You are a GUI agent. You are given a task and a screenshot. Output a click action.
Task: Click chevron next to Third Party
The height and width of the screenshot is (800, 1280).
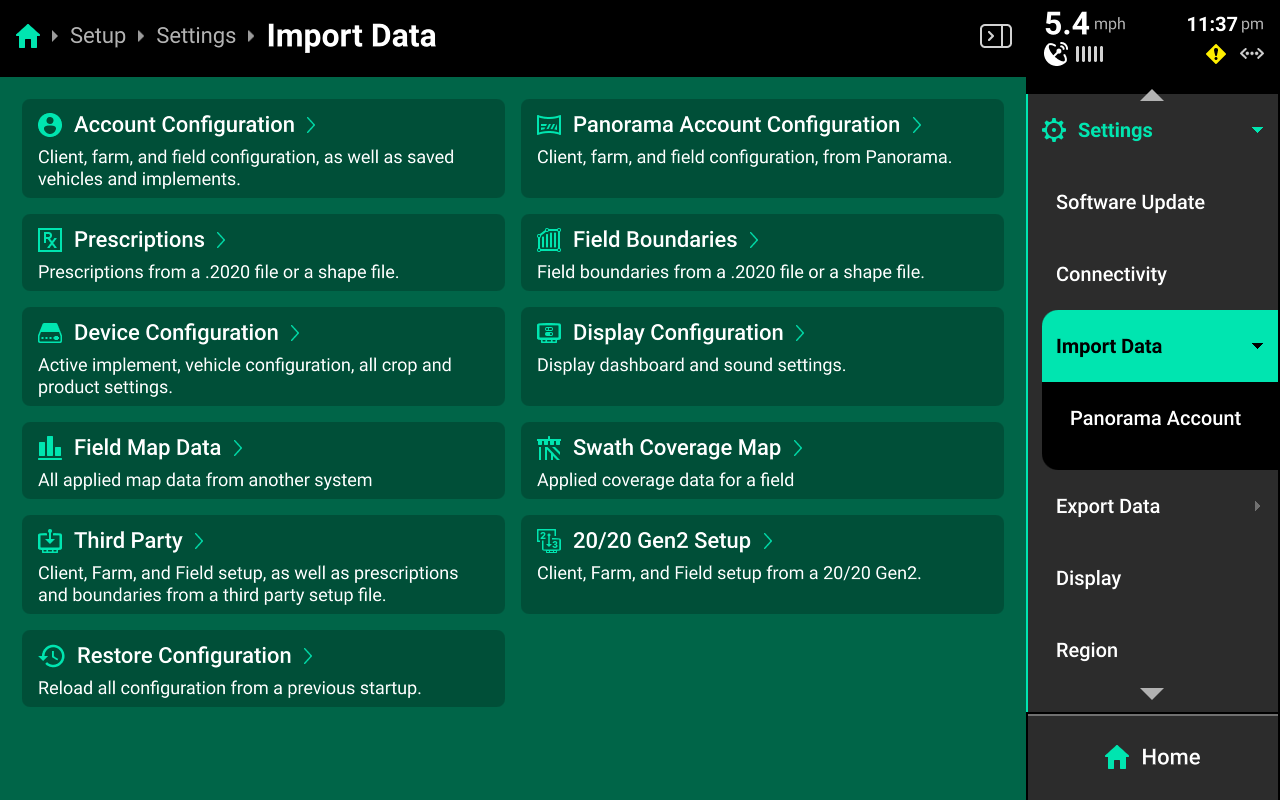pos(199,541)
